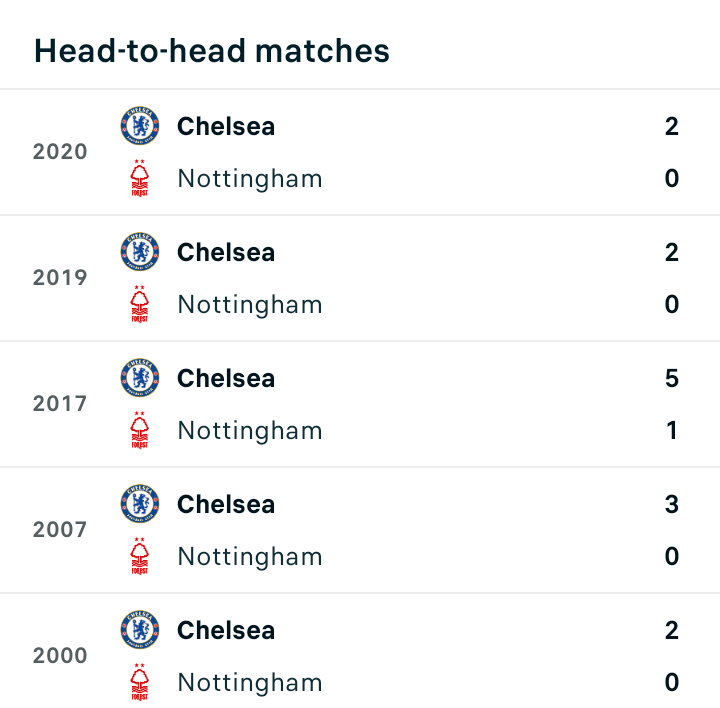Image resolution: width=720 pixels, height=708 pixels.
Task: Click the Chelsea crest in 2017 match
Action: [x=140, y=378]
